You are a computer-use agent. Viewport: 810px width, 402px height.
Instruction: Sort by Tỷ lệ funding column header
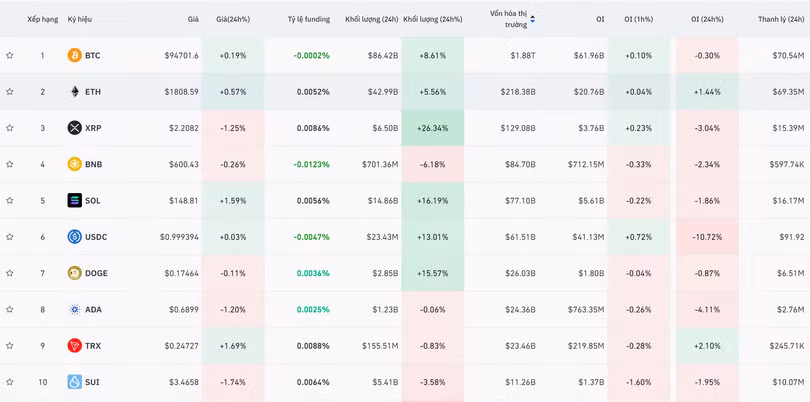tap(308, 19)
